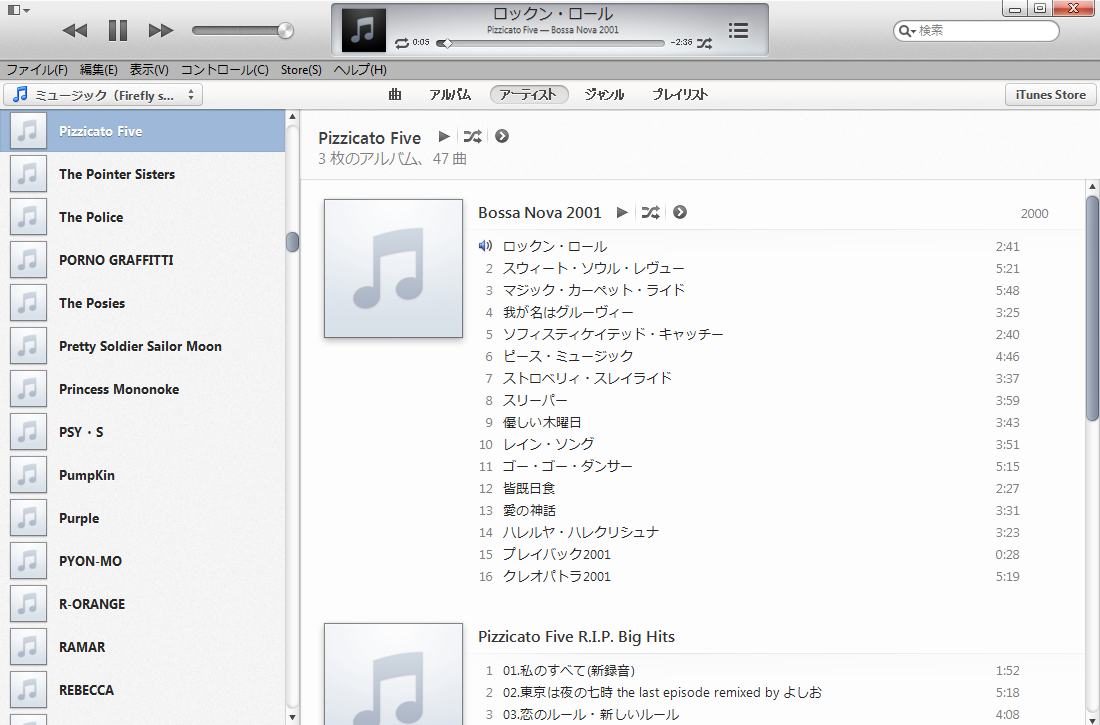Click the R-ORANGE artist icon

(28, 604)
